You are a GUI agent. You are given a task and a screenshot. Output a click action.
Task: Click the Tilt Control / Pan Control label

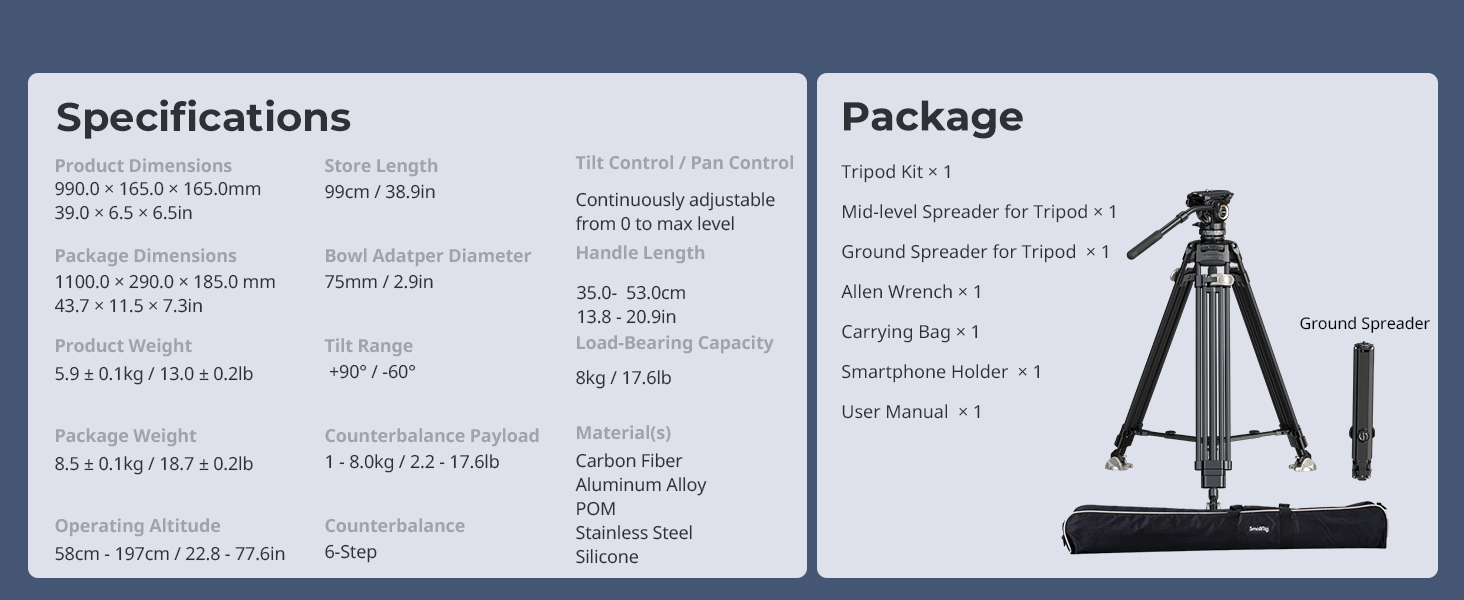(x=685, y=163)
